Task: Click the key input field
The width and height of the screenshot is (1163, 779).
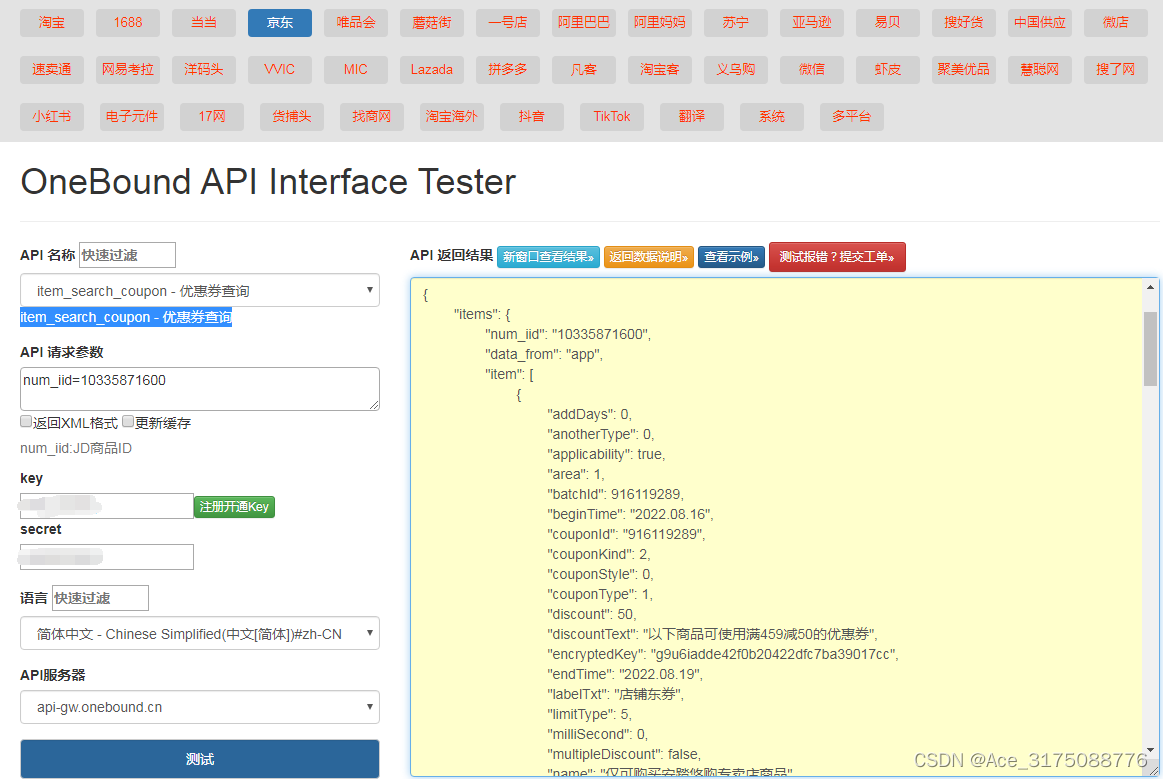Action: pos(107,506)
